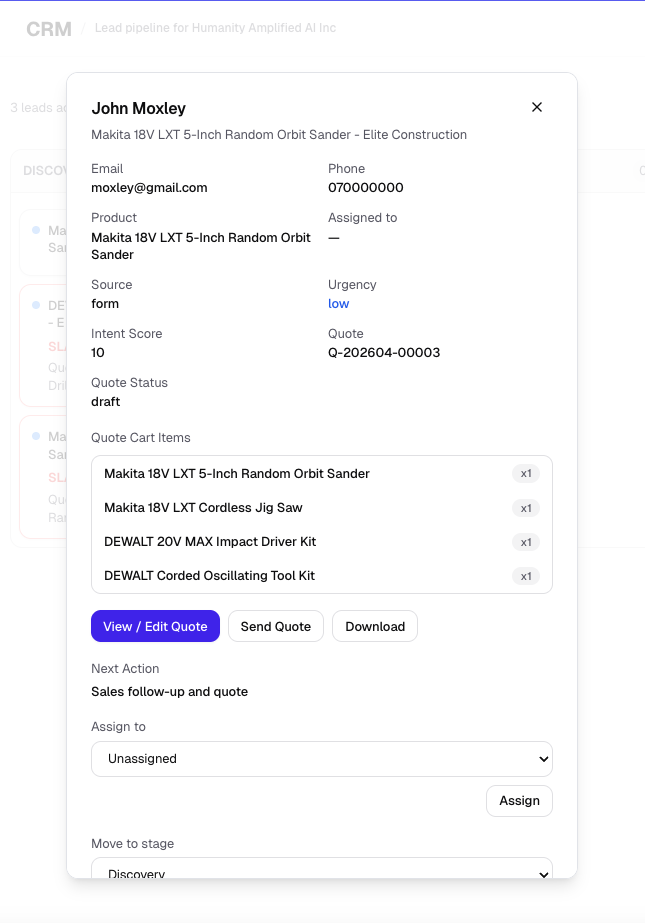Click the CRM logo heading
The height and width of the screenshot is (923, 645).
pos(49,29)
